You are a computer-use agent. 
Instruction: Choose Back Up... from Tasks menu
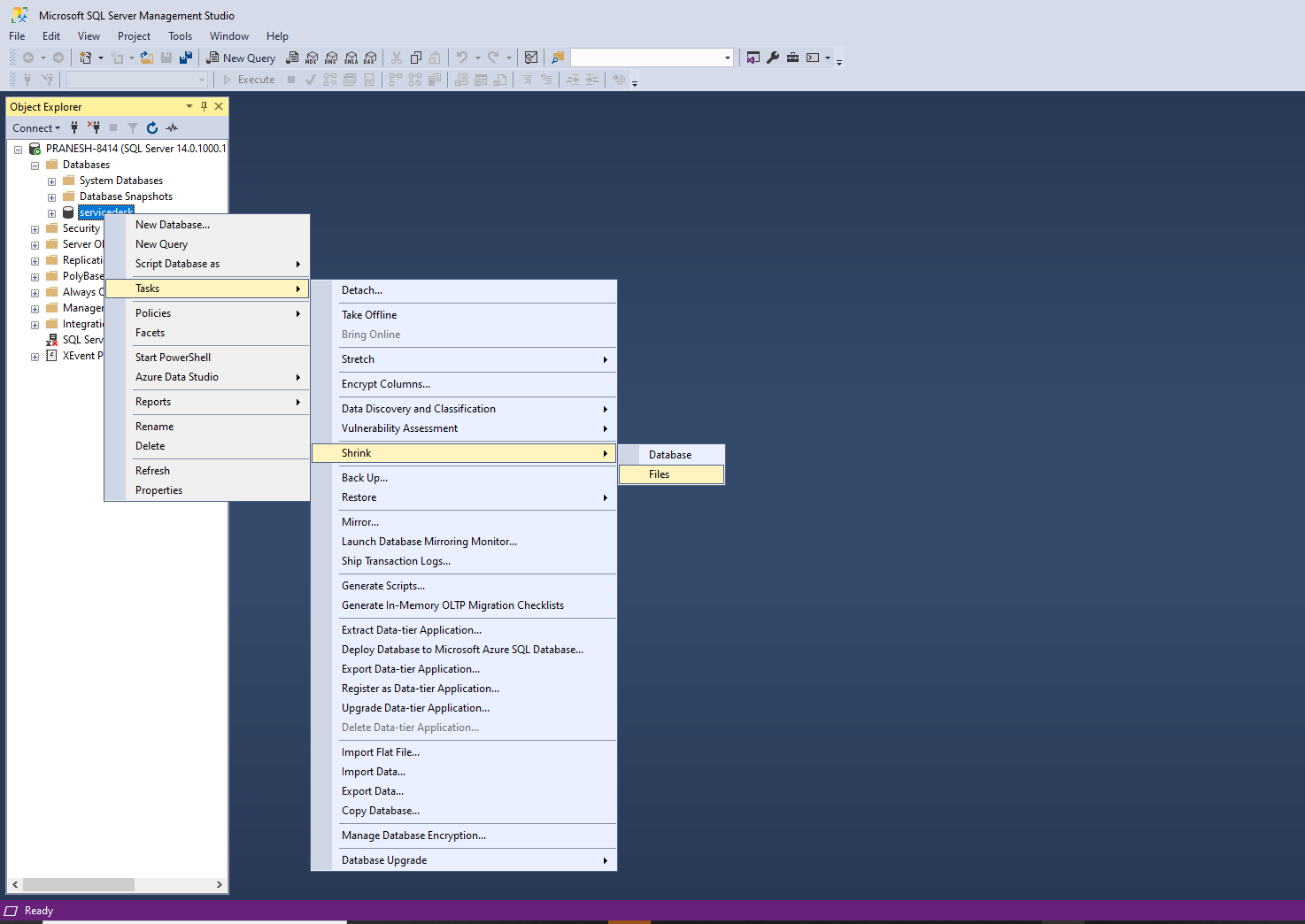click(464, 478)
